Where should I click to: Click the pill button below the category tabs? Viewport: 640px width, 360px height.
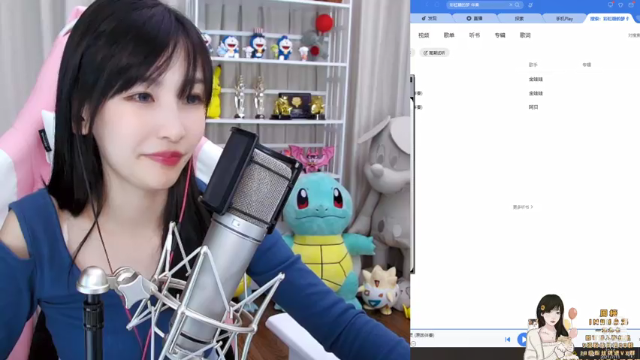434,53
